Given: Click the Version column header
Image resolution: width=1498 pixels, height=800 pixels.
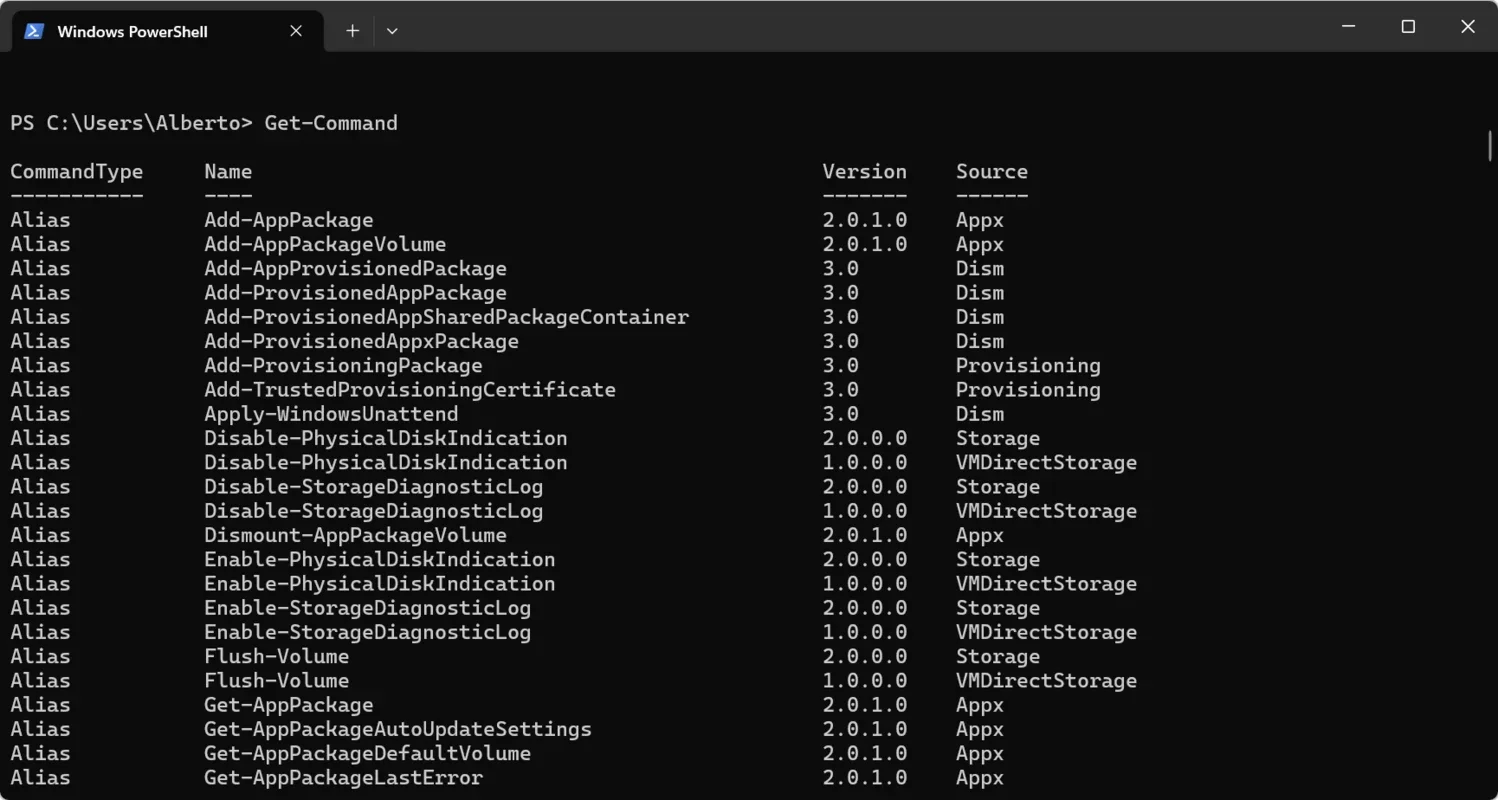Looking at the screenshot, I should coord(865,171).
